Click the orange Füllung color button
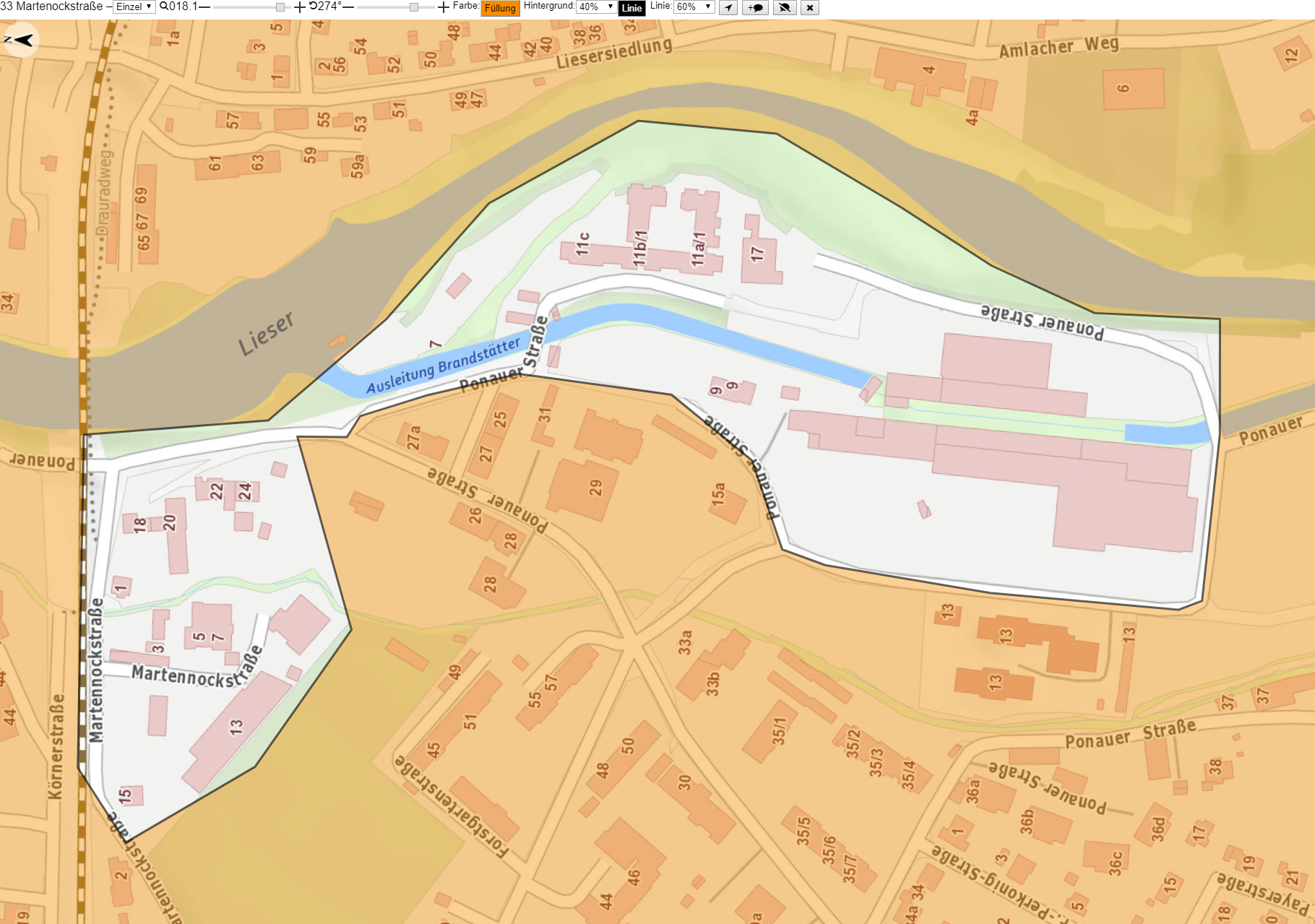Screen dimensions: 1315x924 (500, 8)
